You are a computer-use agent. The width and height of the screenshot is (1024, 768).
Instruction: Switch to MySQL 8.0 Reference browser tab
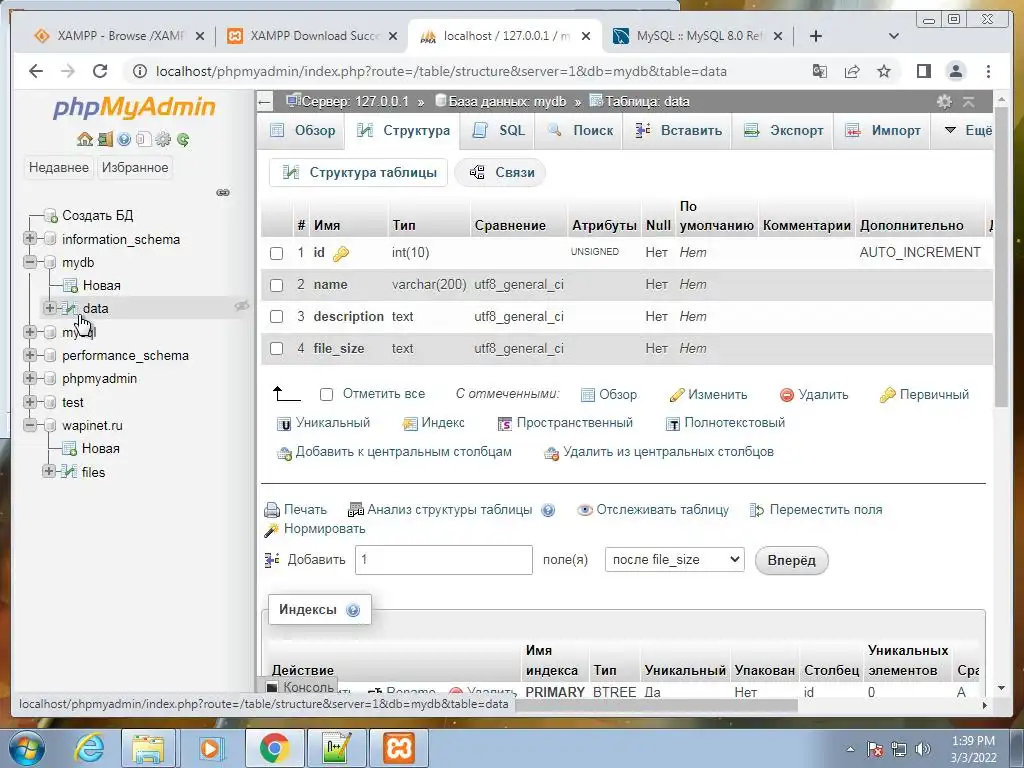click(x=698, y=36)
